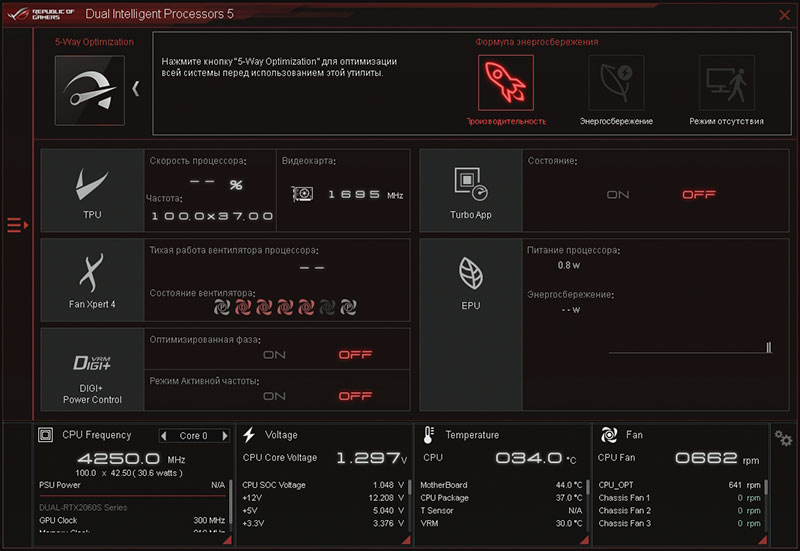The image size is (800, 551).
Task: Click the PSU Power row
Action: (x=132, y=485)
